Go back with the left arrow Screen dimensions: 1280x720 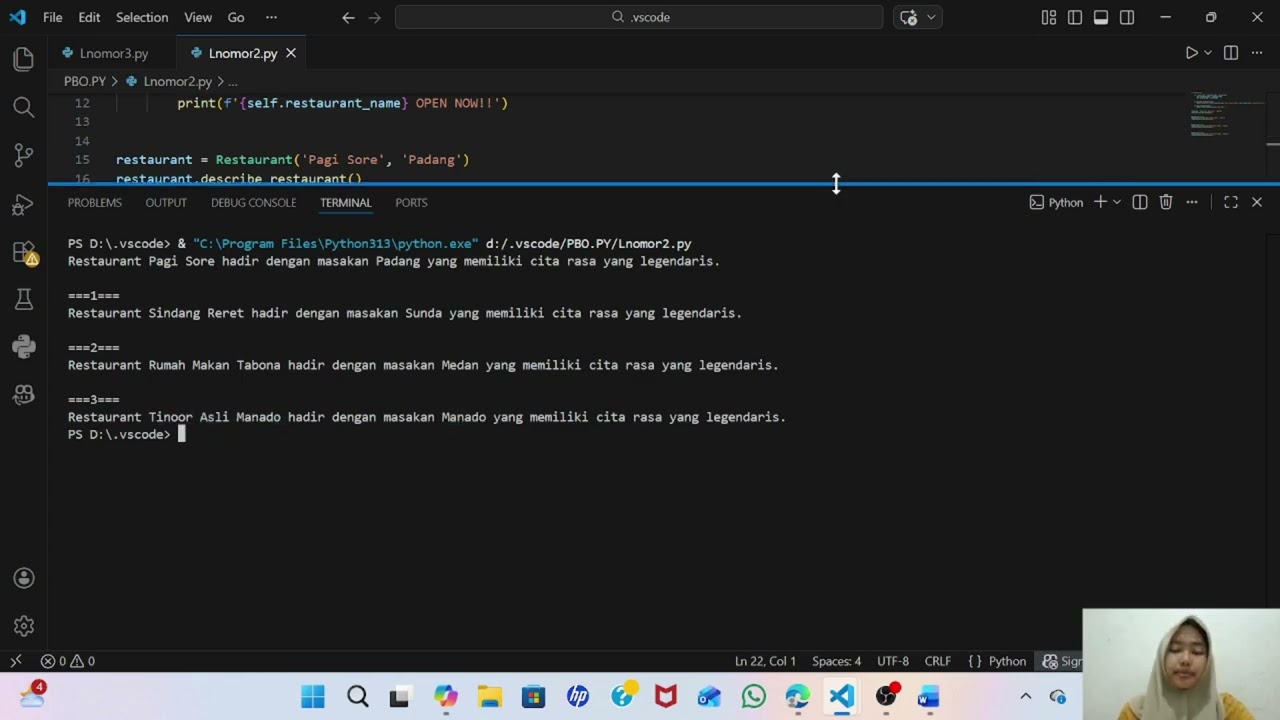coord(348,17)
